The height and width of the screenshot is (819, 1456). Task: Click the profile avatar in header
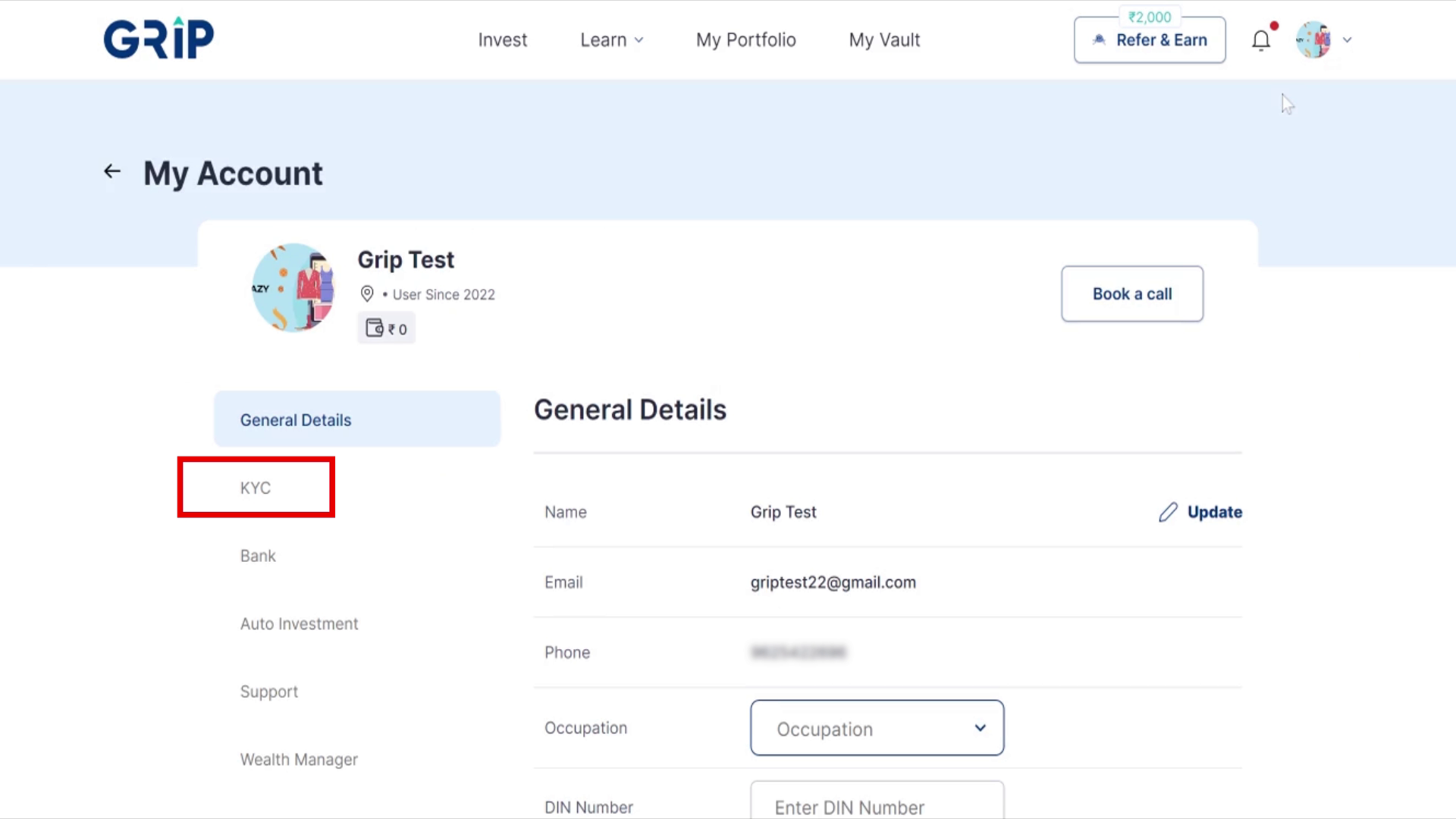[1313, 40]
